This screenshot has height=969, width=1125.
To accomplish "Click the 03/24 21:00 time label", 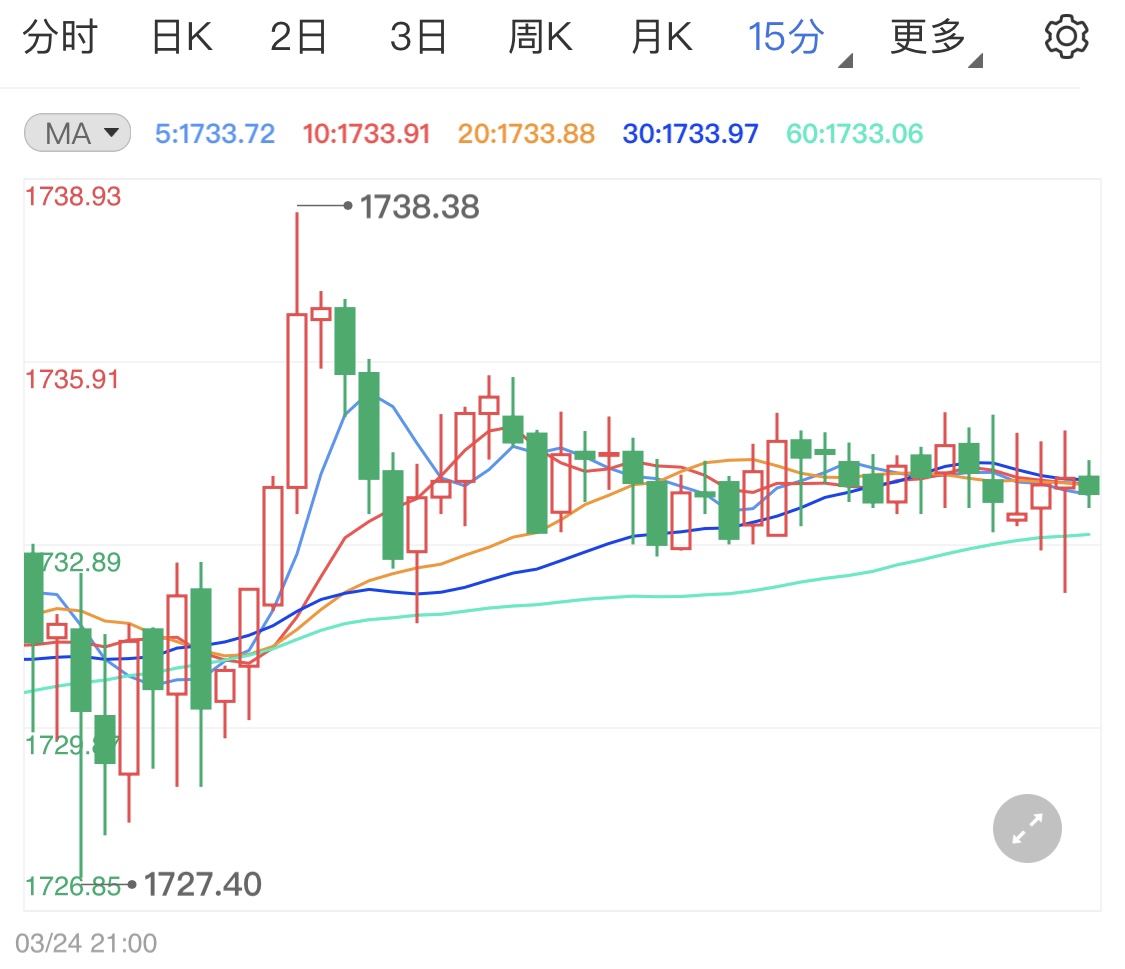I will pos(85,943).
